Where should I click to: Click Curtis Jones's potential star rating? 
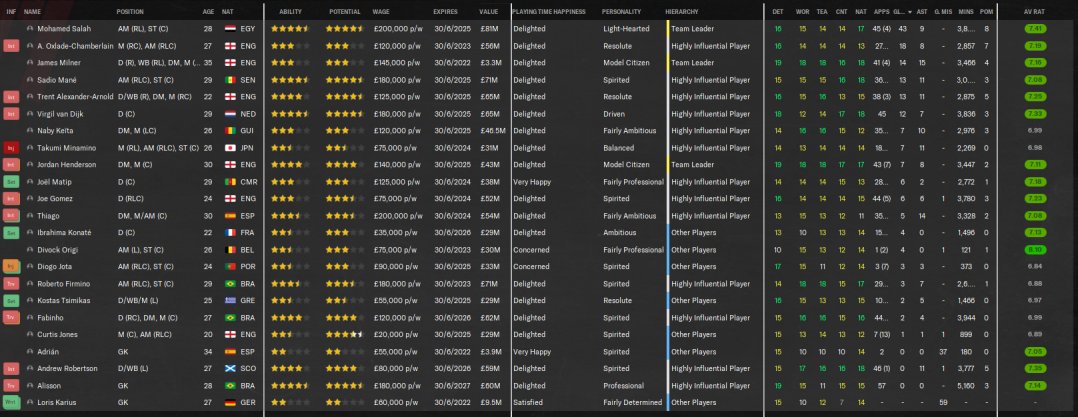click(x=344, y=335)
